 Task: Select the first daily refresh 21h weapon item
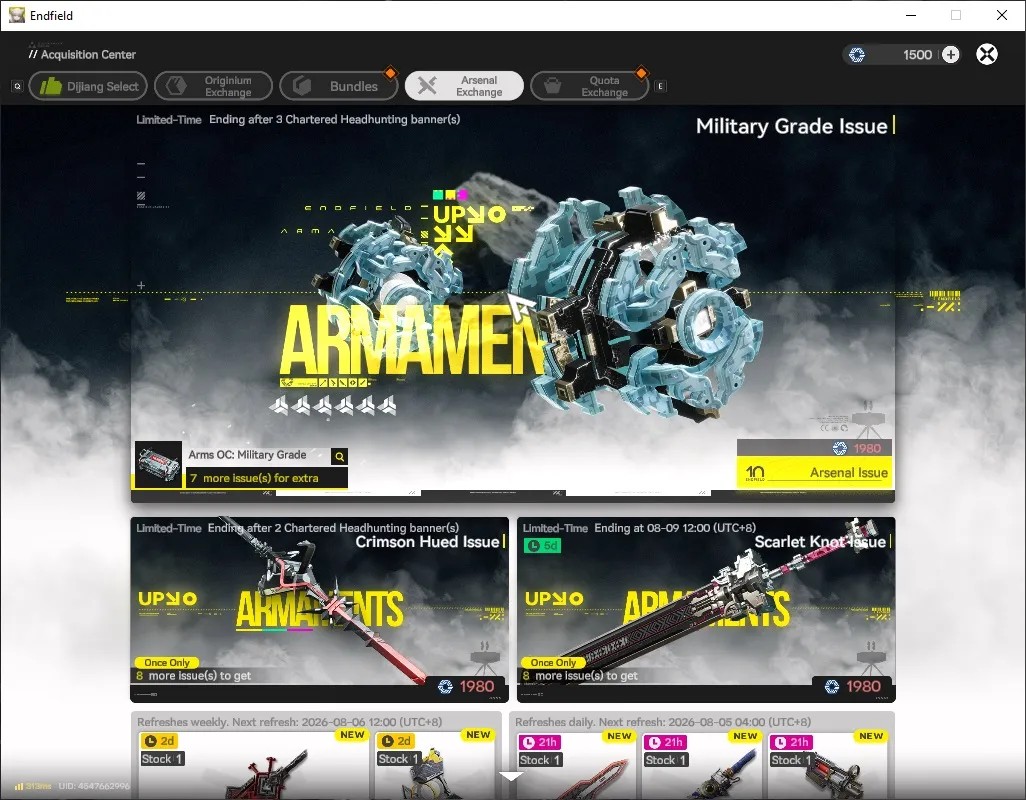click(x=575, y=764)
